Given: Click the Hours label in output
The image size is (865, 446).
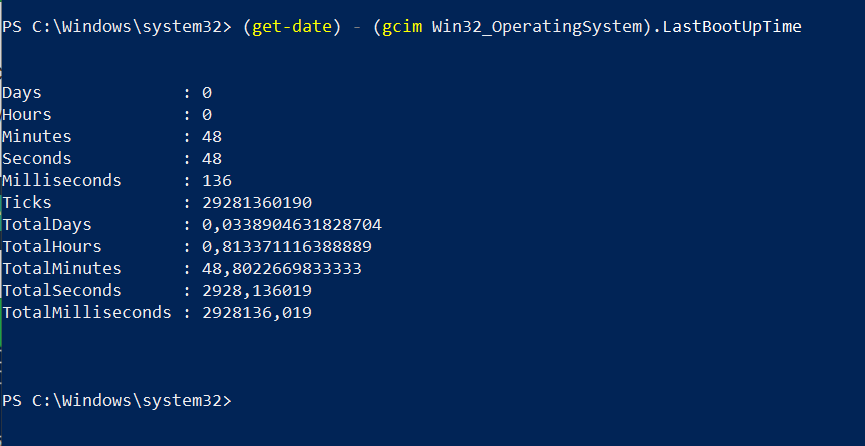Looking at the screenshot, I should pos(27,115).
